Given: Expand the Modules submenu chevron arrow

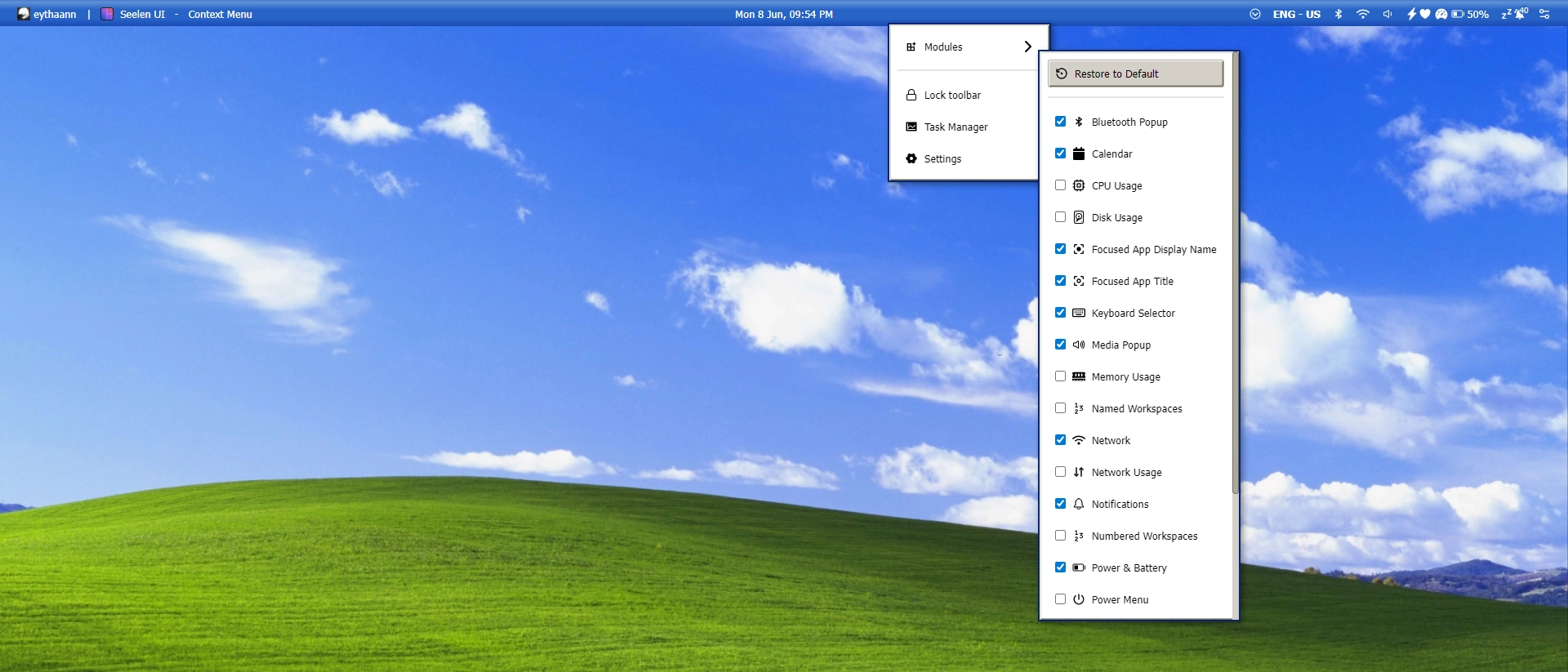Looking at the screenshot, I should pyautogui.click(x=1028, y=47).
